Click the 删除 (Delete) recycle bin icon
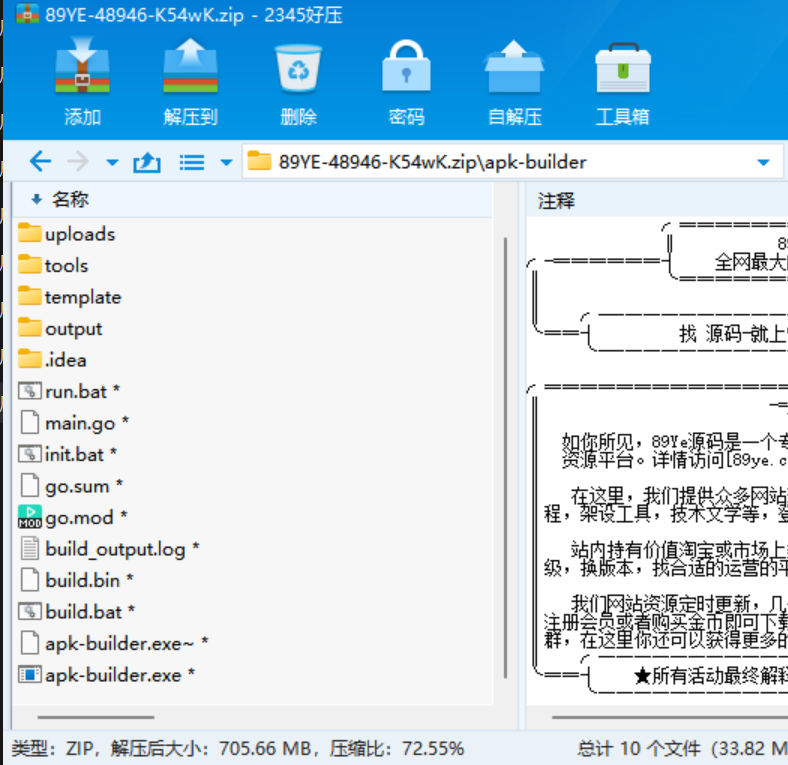 [x=298, y=70]
